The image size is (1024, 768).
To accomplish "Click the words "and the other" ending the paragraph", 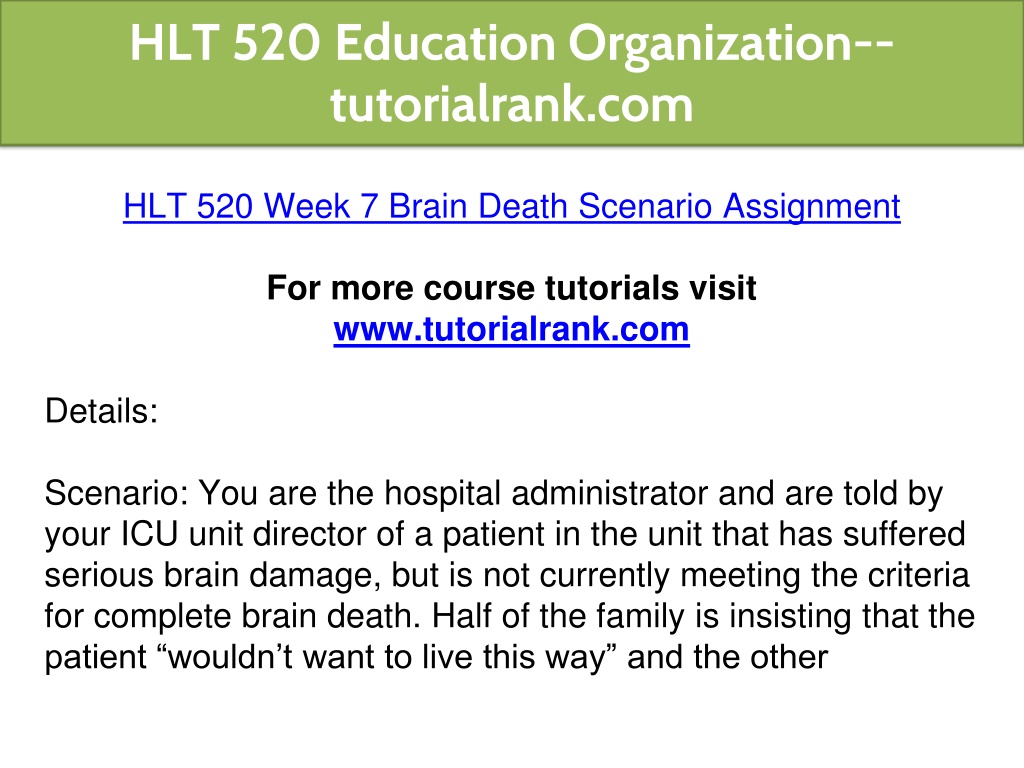I will (728, 657).
